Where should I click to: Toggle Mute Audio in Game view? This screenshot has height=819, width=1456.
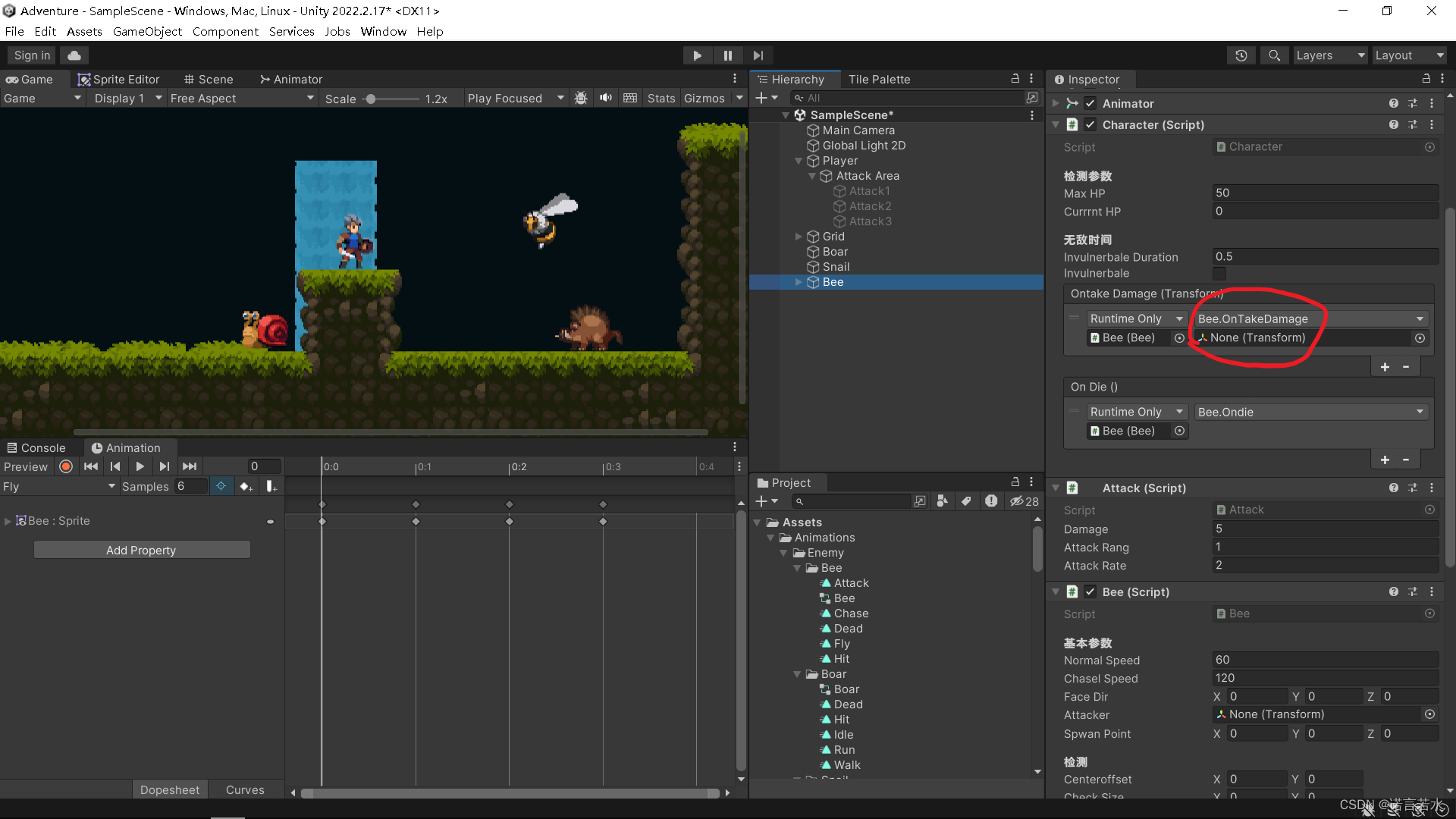(605, 98)
